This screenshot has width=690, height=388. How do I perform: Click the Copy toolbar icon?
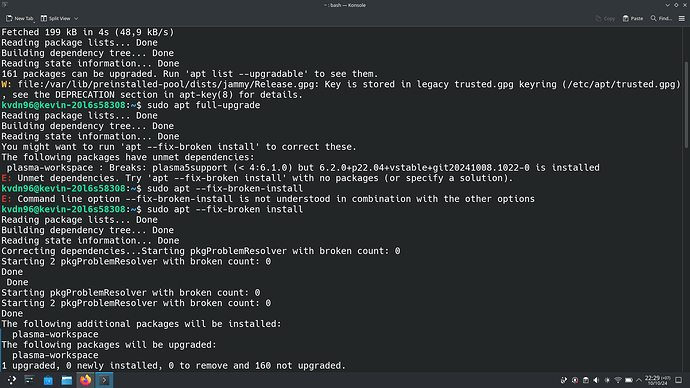click(x=605, y=18)
